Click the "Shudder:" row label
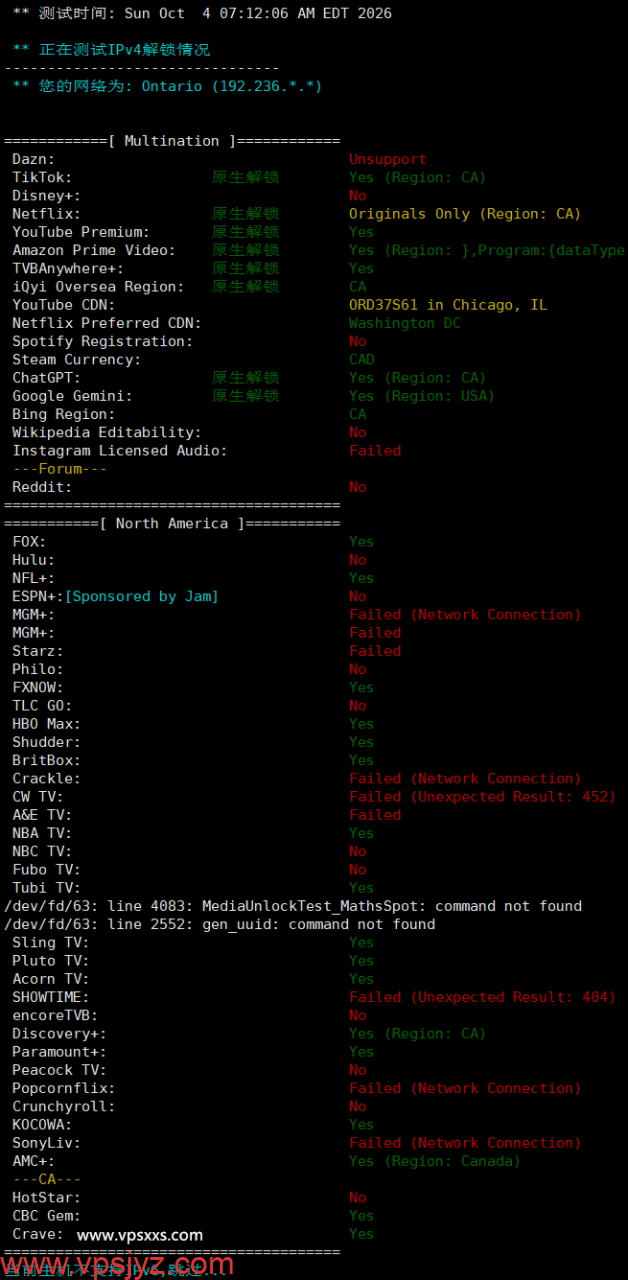The image size is (628, 1280). [46, 742]
